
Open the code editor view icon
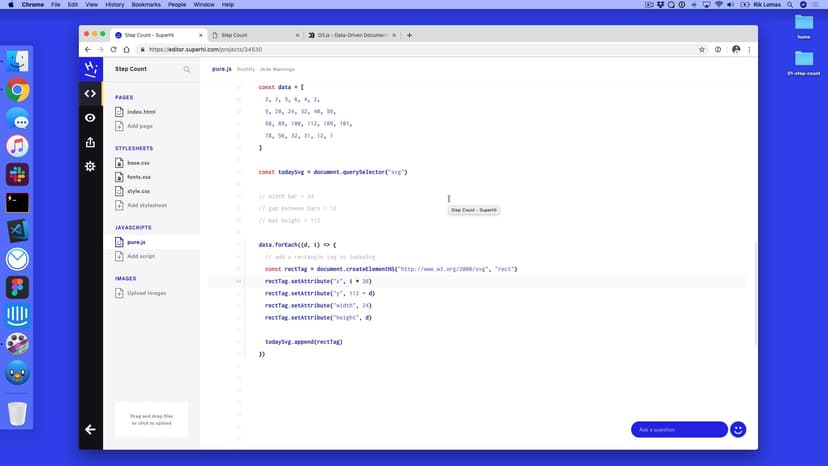[x=90, y=94]
